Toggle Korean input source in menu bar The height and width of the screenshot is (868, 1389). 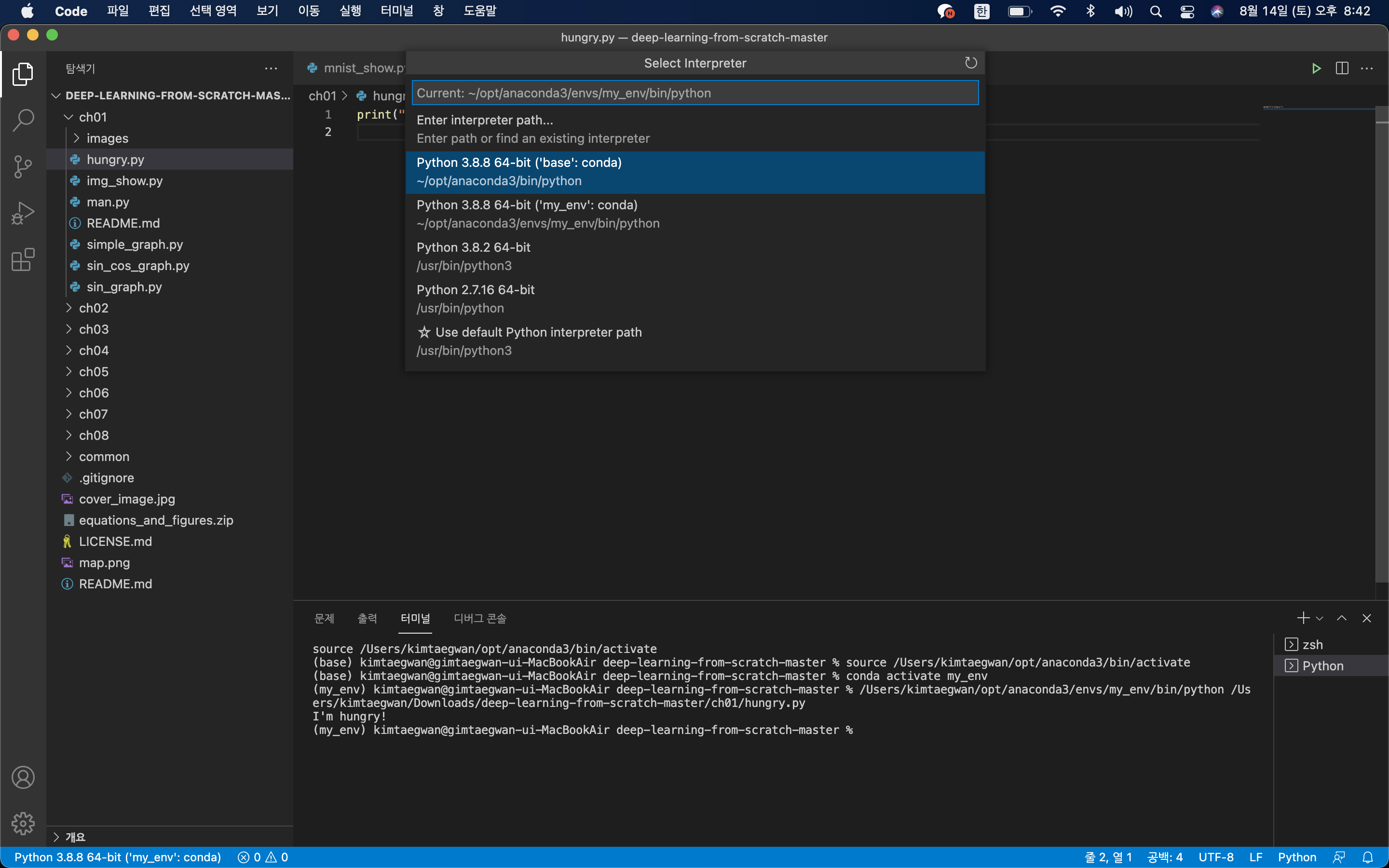[x=981, y=11]
